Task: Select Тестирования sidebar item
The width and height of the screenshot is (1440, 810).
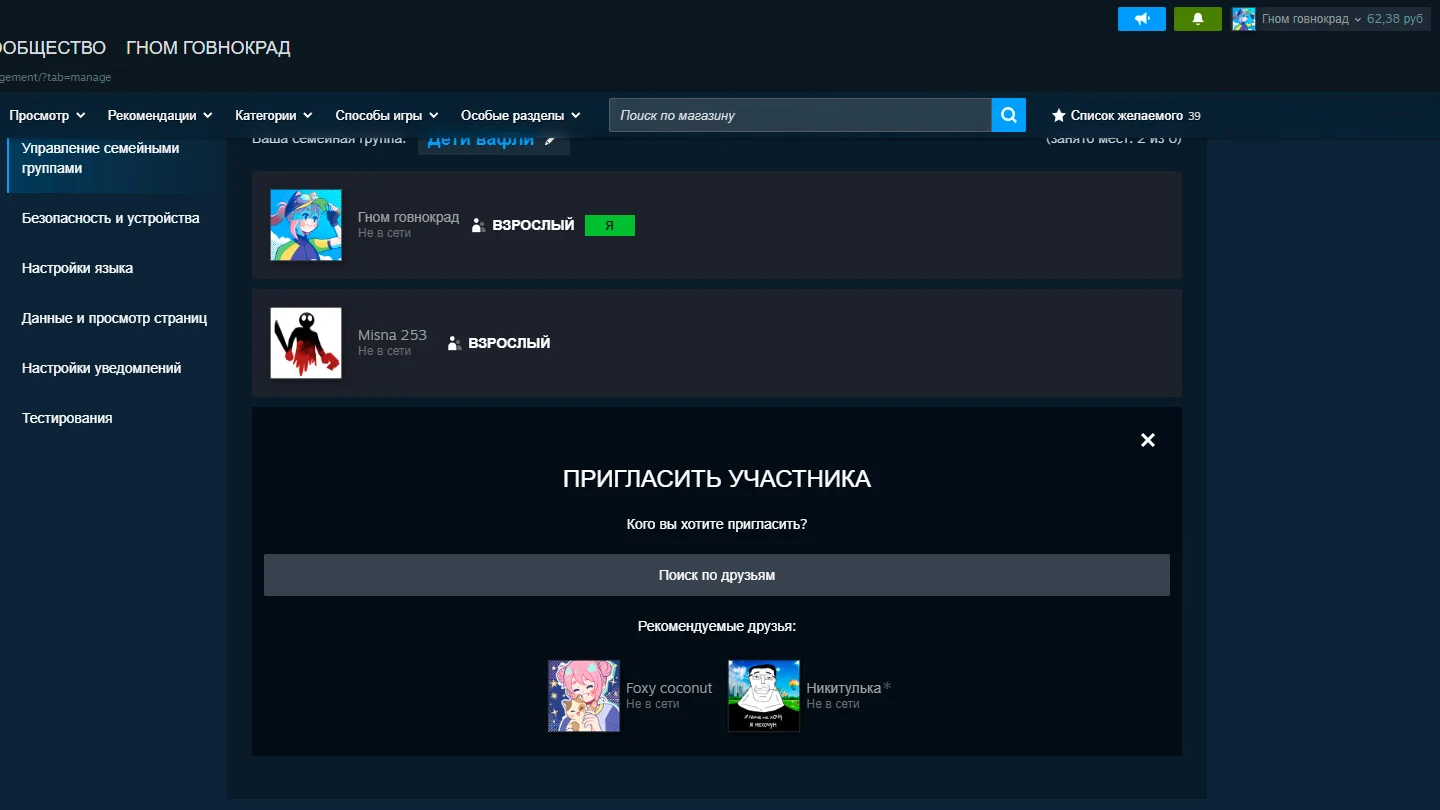Action: [67, 418]
